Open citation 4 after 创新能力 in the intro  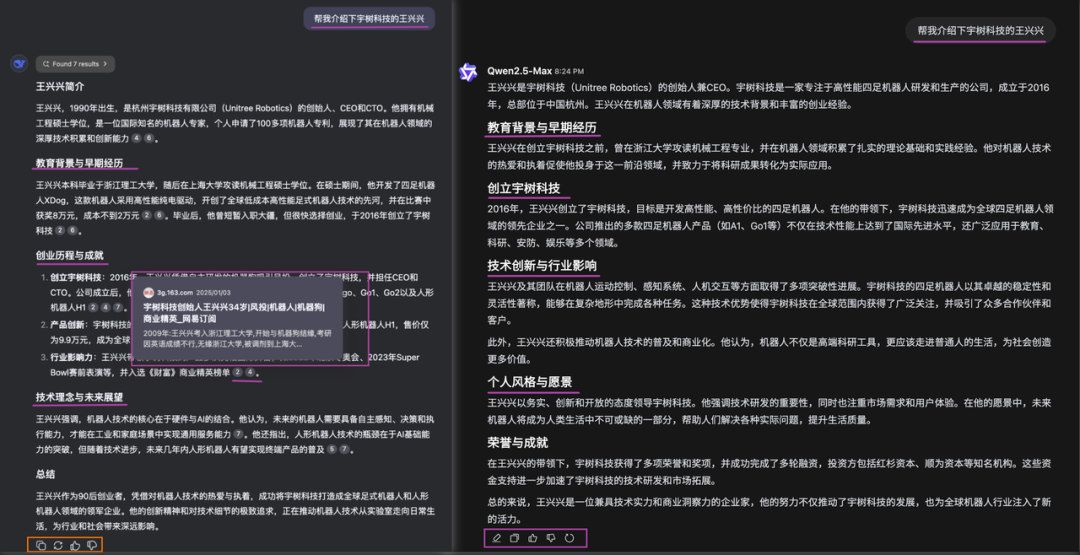click(x=136, y=138)
